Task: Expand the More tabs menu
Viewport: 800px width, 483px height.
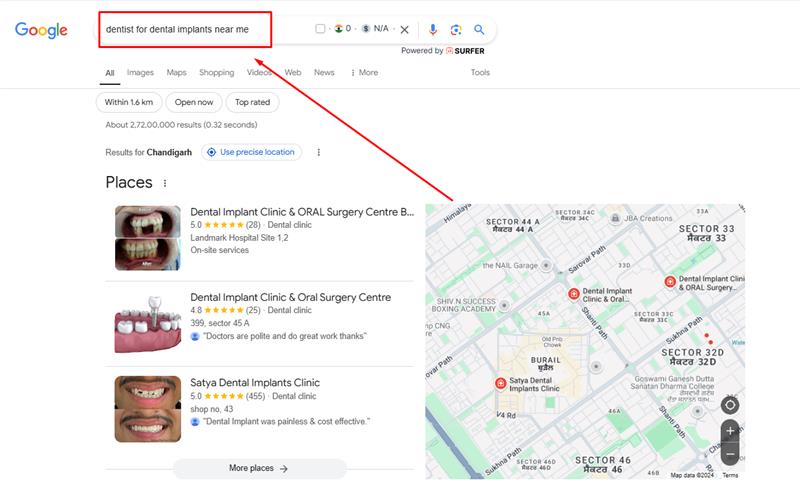Action: (364, 72)
